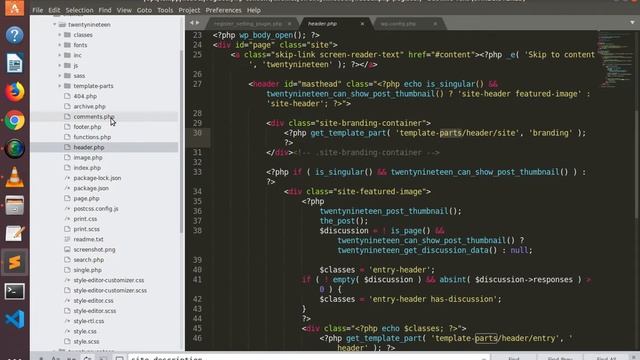Launch Visual Studio Code from dock

click(14, 319)
